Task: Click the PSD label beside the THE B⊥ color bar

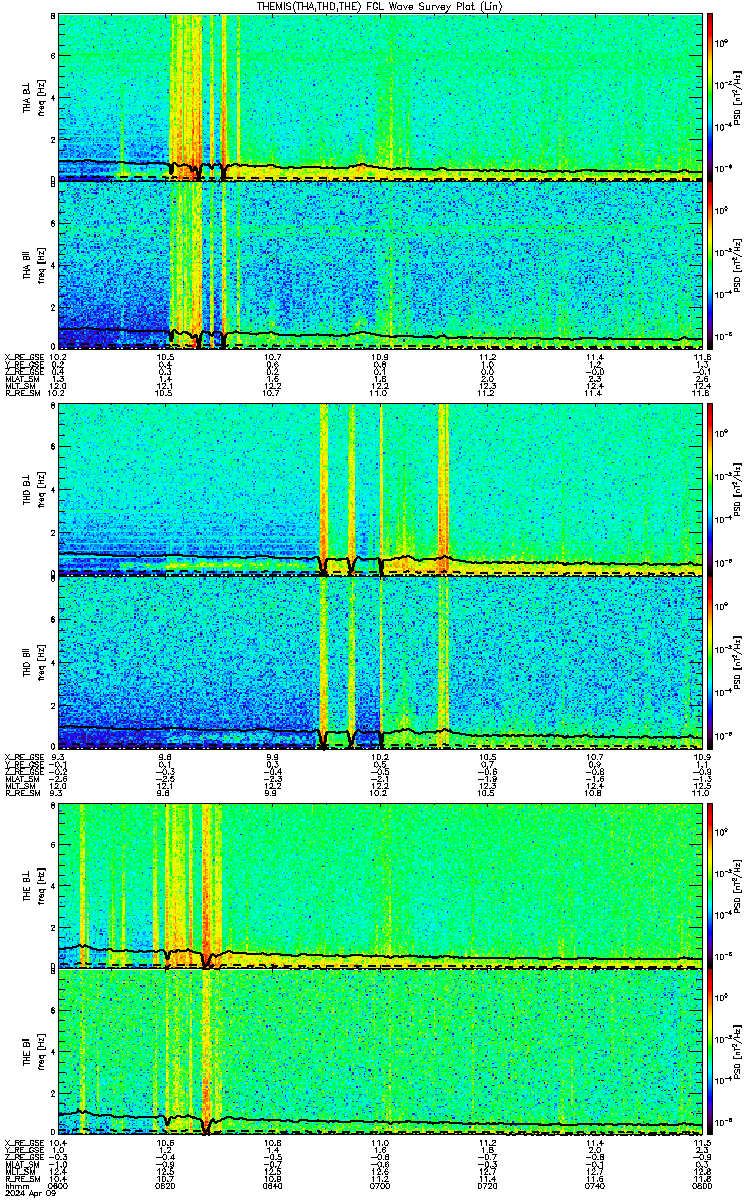Action: 737,886
